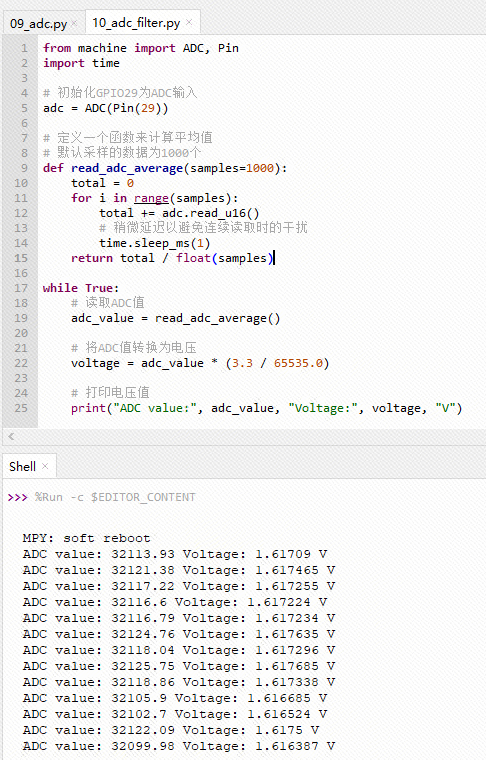Click the '# 读取ADC值' comment

click(108, 303)
